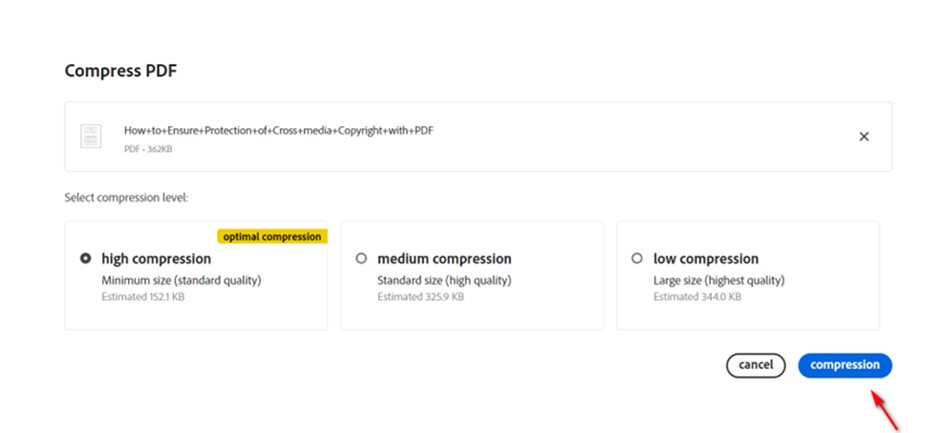Click the How+to+Ensure+Protection file name
Image resolution: width=940 pixels, height=433 pixels.
[x=278, y=130]
